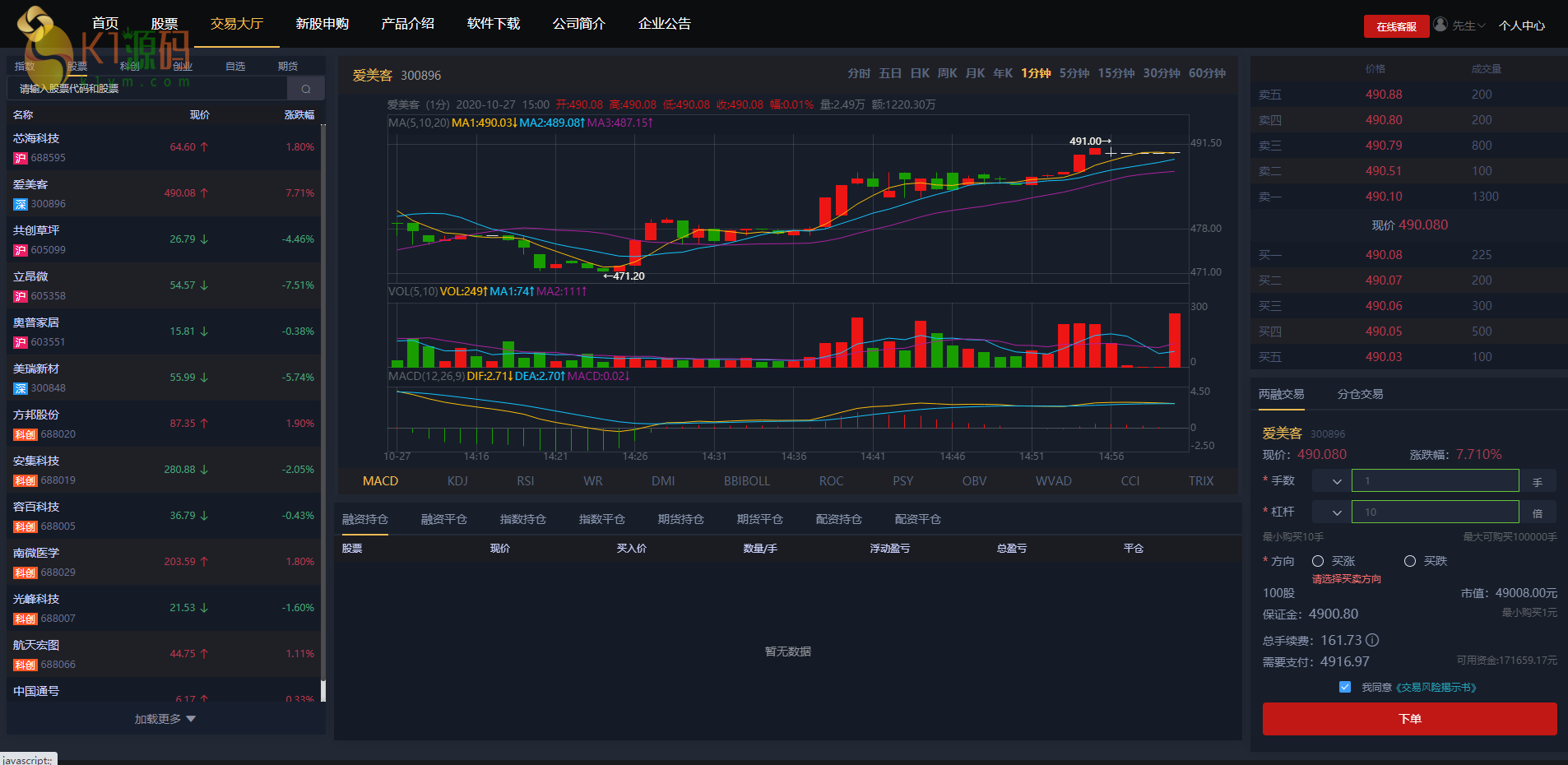Click the info icon beside 总手续费
Image resolution: width=1568 pixels, height=765 pixels.
click(1372, 640)
